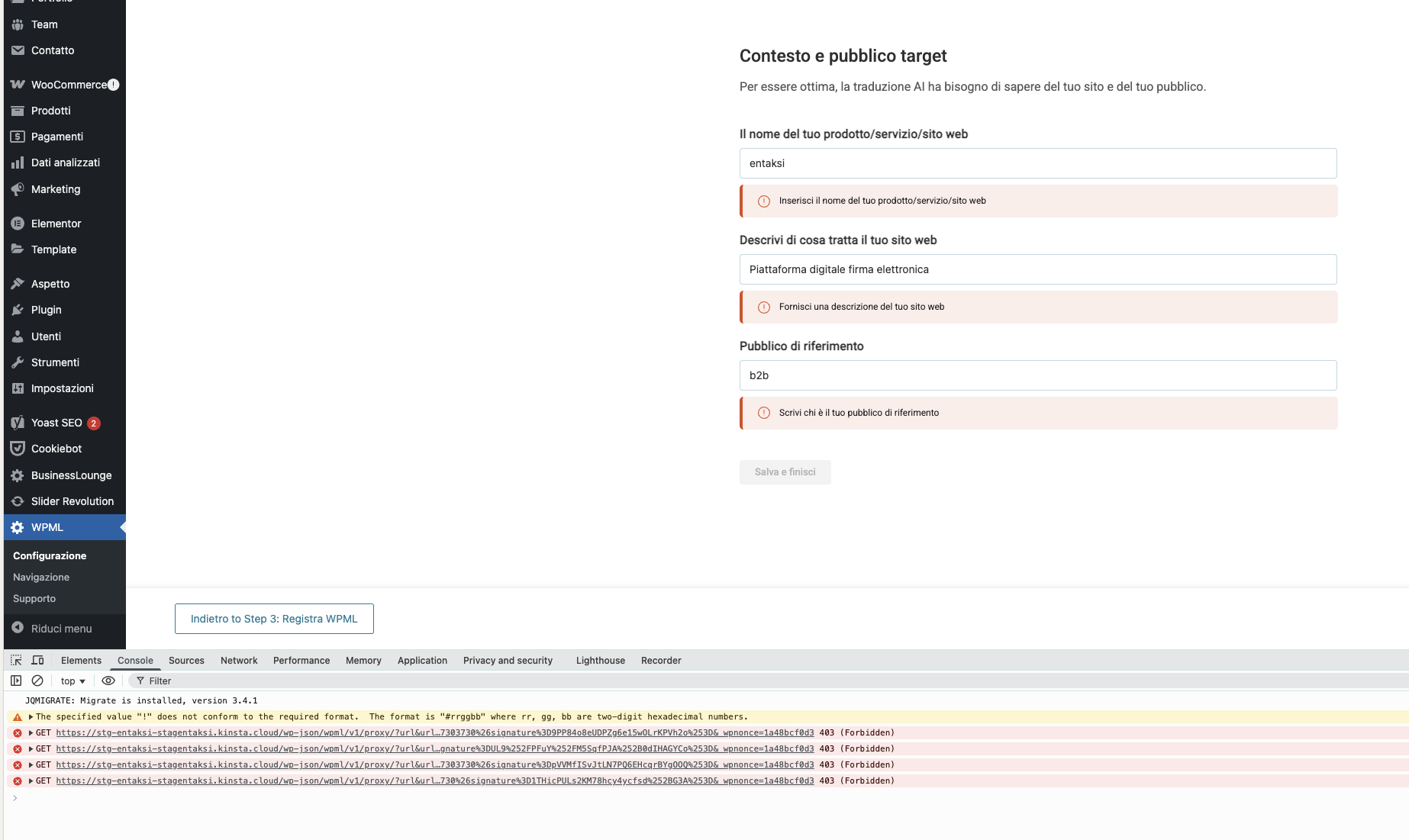Expand the first GET 403 error entry
The height and width of the screenshot is (840, 1409).
(31, 732)
